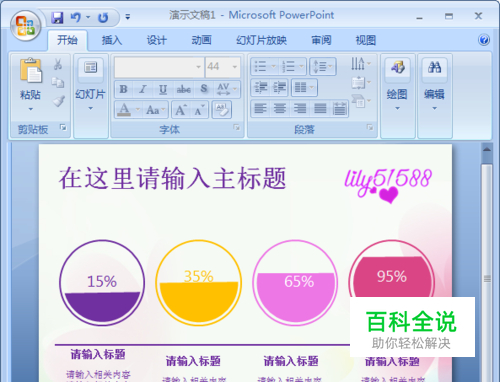500x382 pixels.
Task: Align text left
Action: [x=260, y=109]
